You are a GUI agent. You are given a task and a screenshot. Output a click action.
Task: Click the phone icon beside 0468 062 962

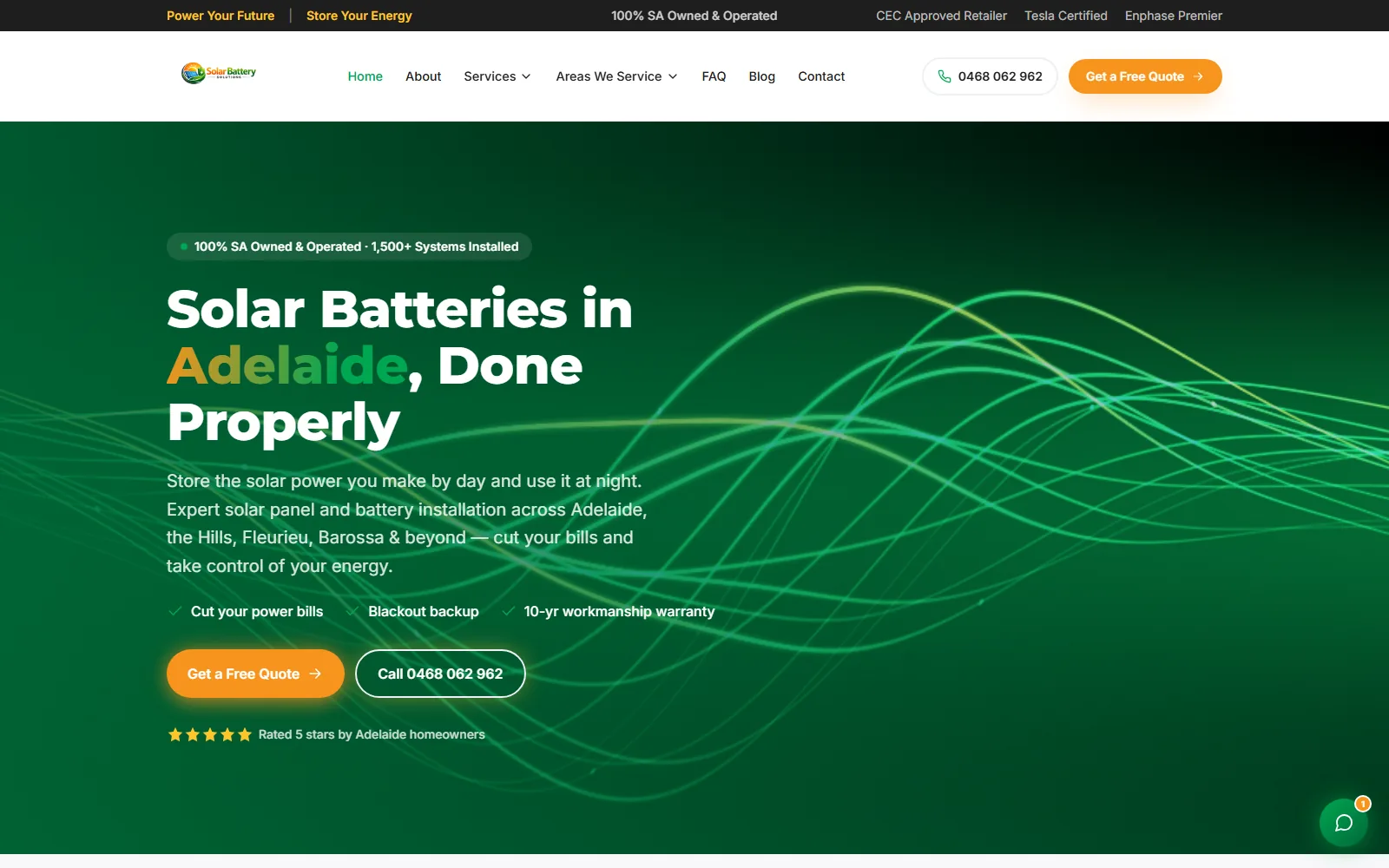point(945,76)
